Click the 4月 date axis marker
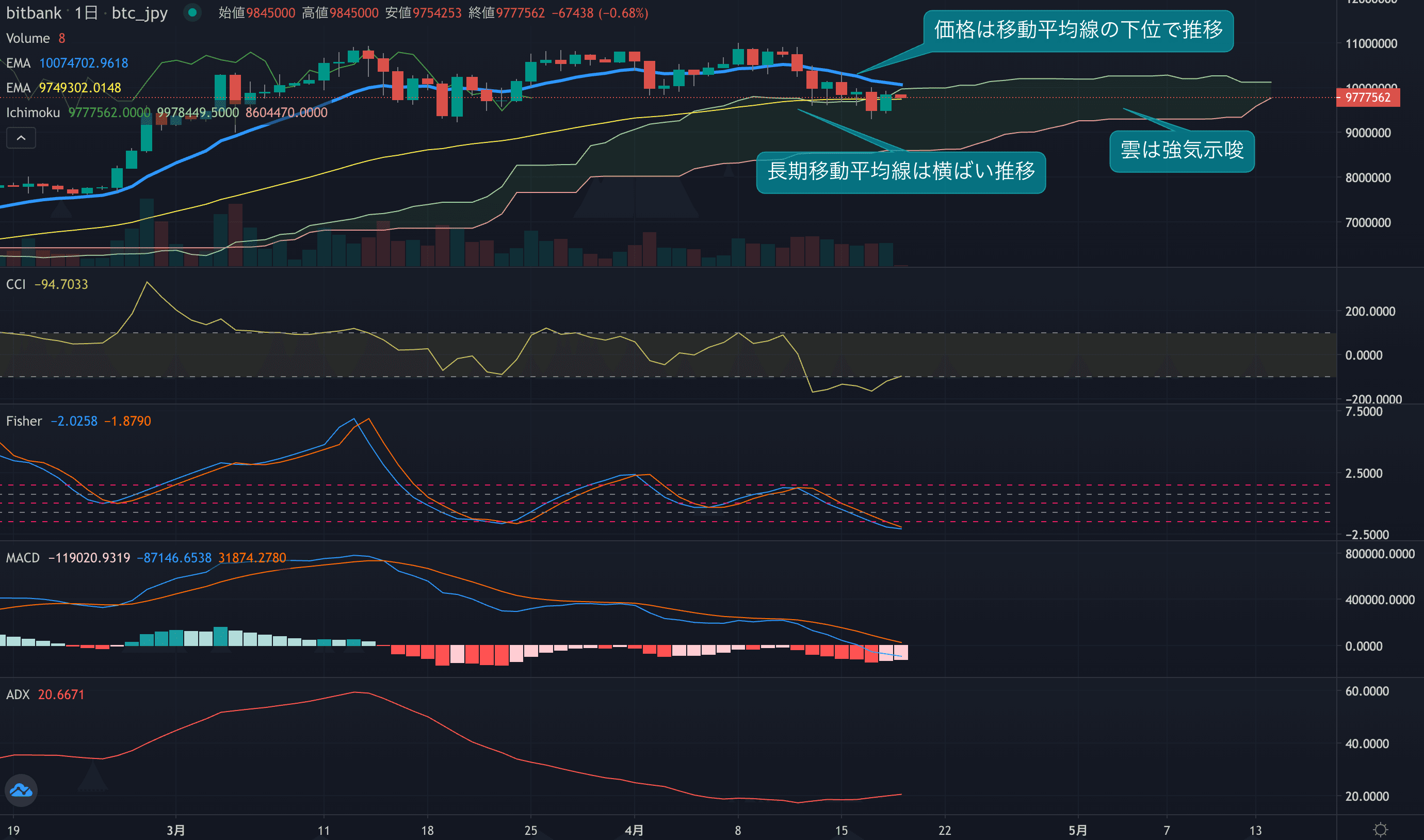Viewport: 1424px width, 840px height. (634, 830)
